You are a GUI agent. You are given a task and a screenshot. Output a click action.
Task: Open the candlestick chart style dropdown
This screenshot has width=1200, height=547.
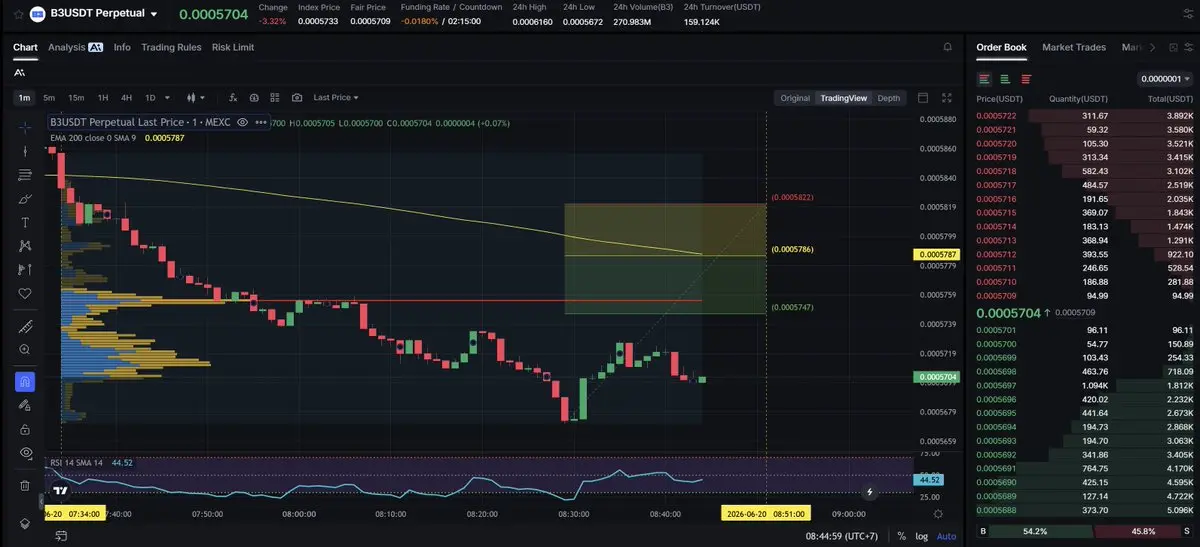point(195,98)
